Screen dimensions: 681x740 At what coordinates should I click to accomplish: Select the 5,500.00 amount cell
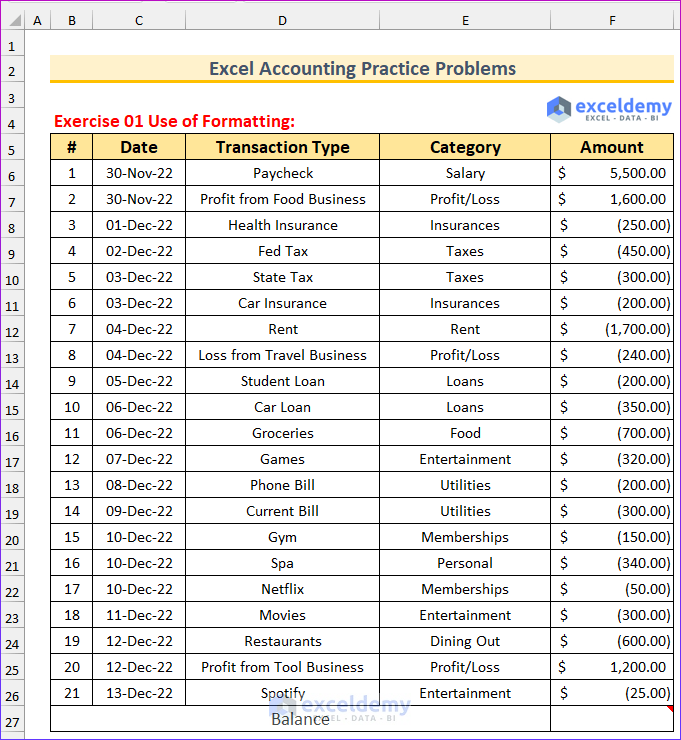pos(612,173)
